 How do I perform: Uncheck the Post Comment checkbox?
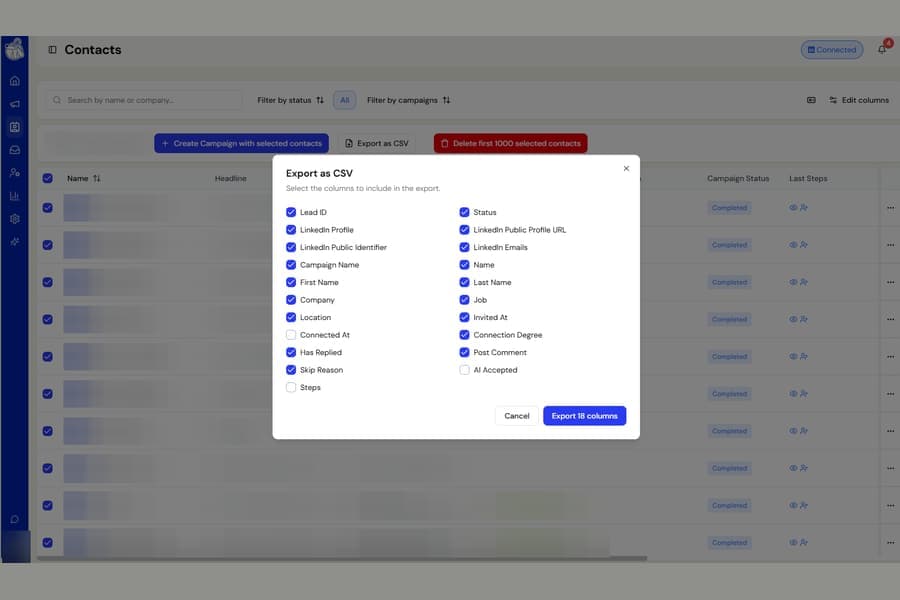[464, 353]
